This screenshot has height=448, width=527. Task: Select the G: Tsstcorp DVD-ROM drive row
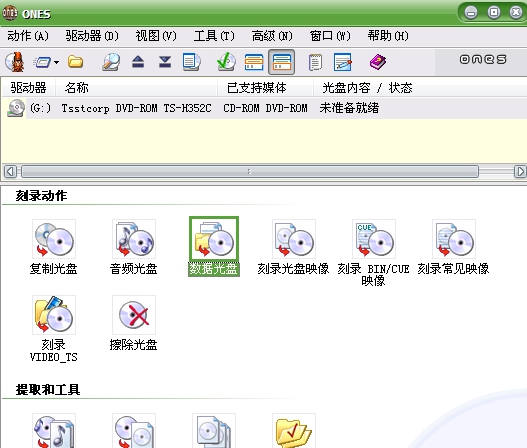[x=264, y=108]
